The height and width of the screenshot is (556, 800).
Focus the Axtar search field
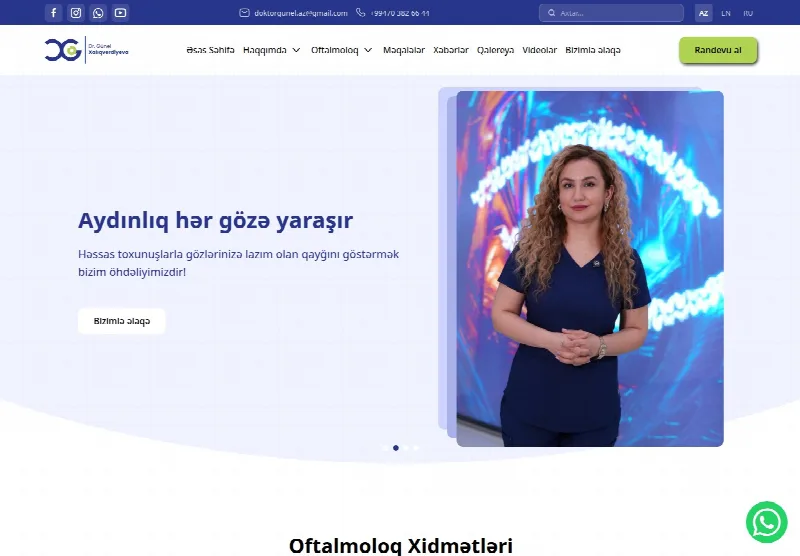[611, 13]
